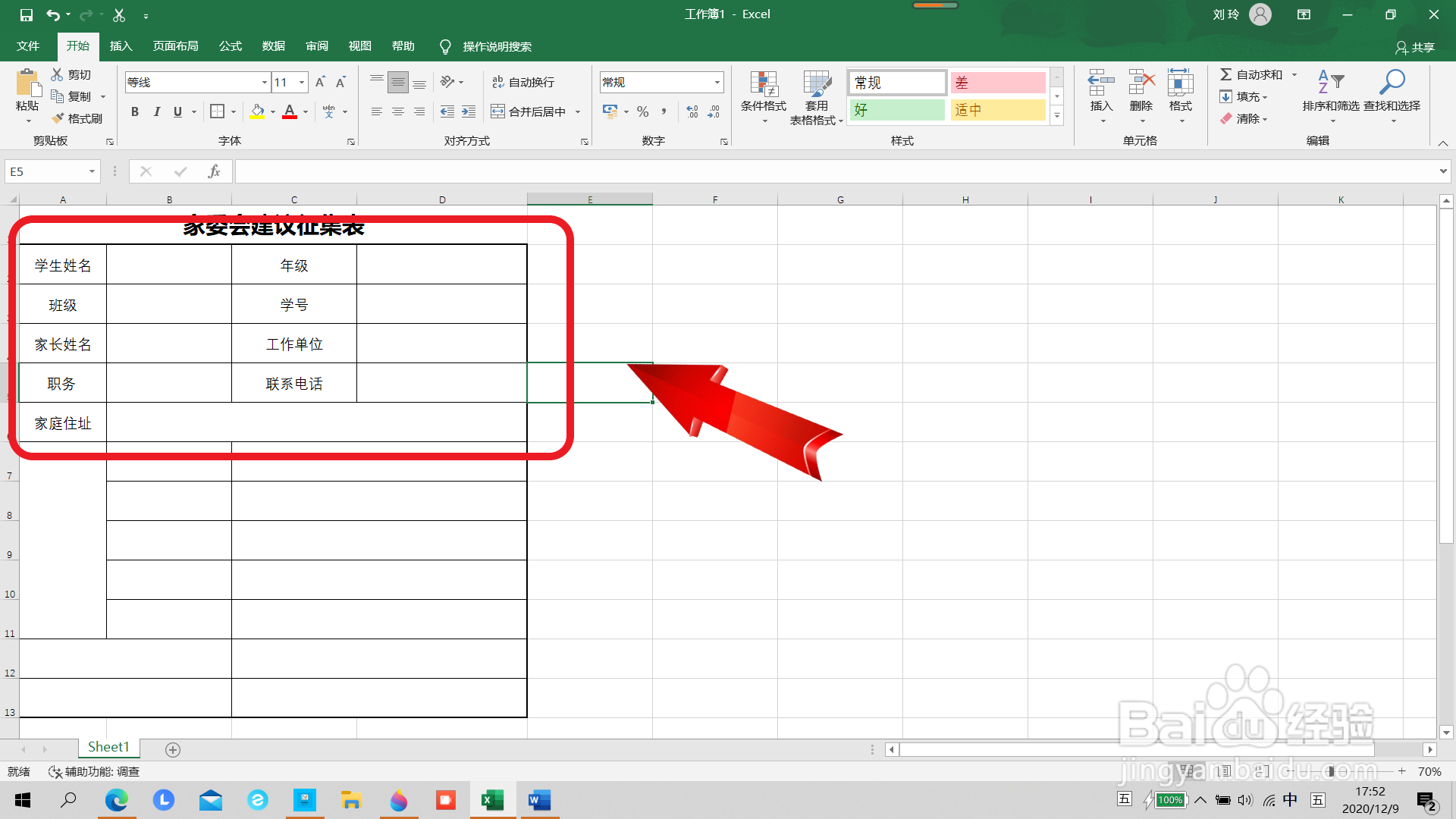Screen dimensions: 1456x819
Task: Apply the 好 green cell style swatch
Action: [x=897, y=110]
